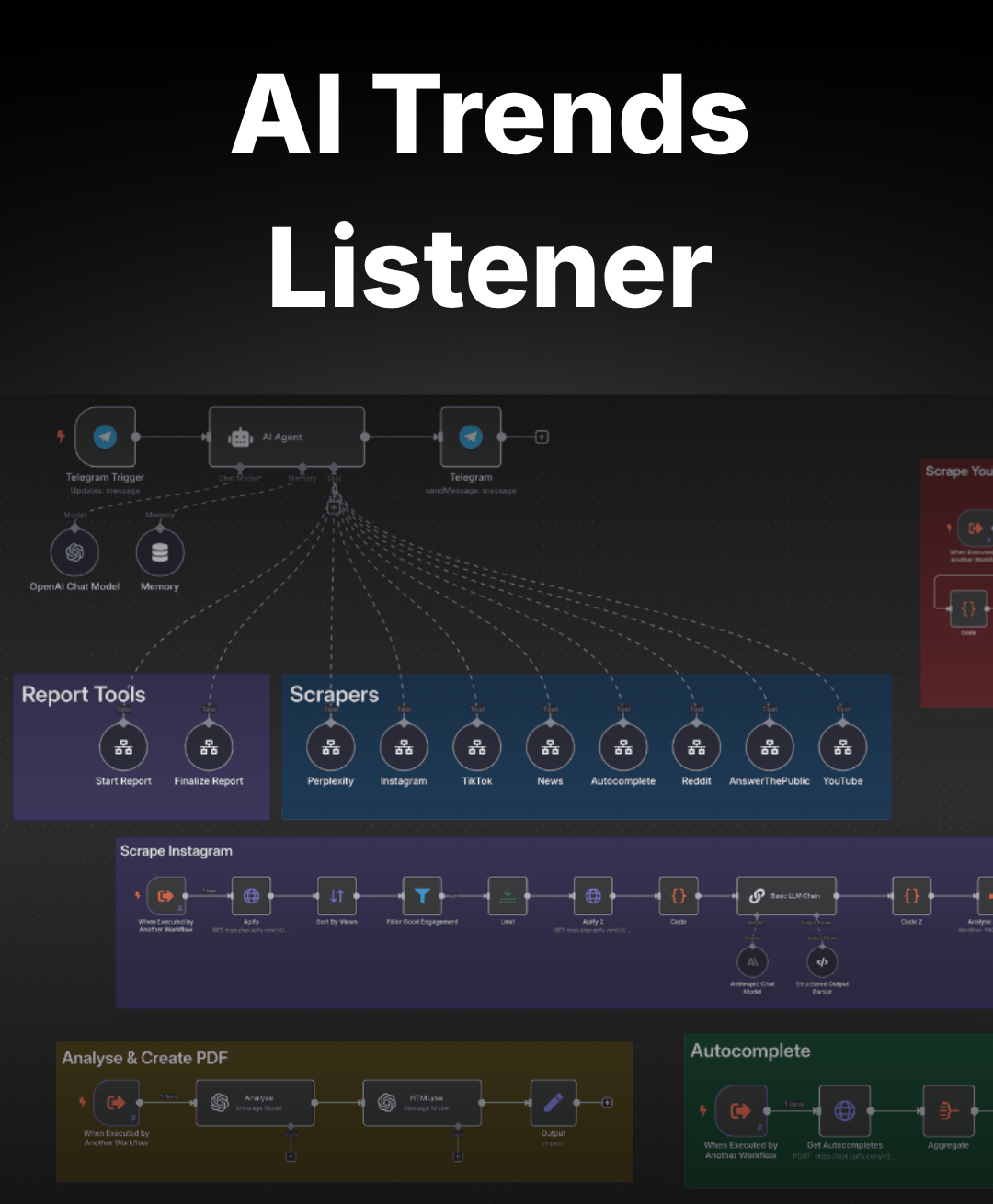Click the Report Tools sticky note title

click(84, 695)
